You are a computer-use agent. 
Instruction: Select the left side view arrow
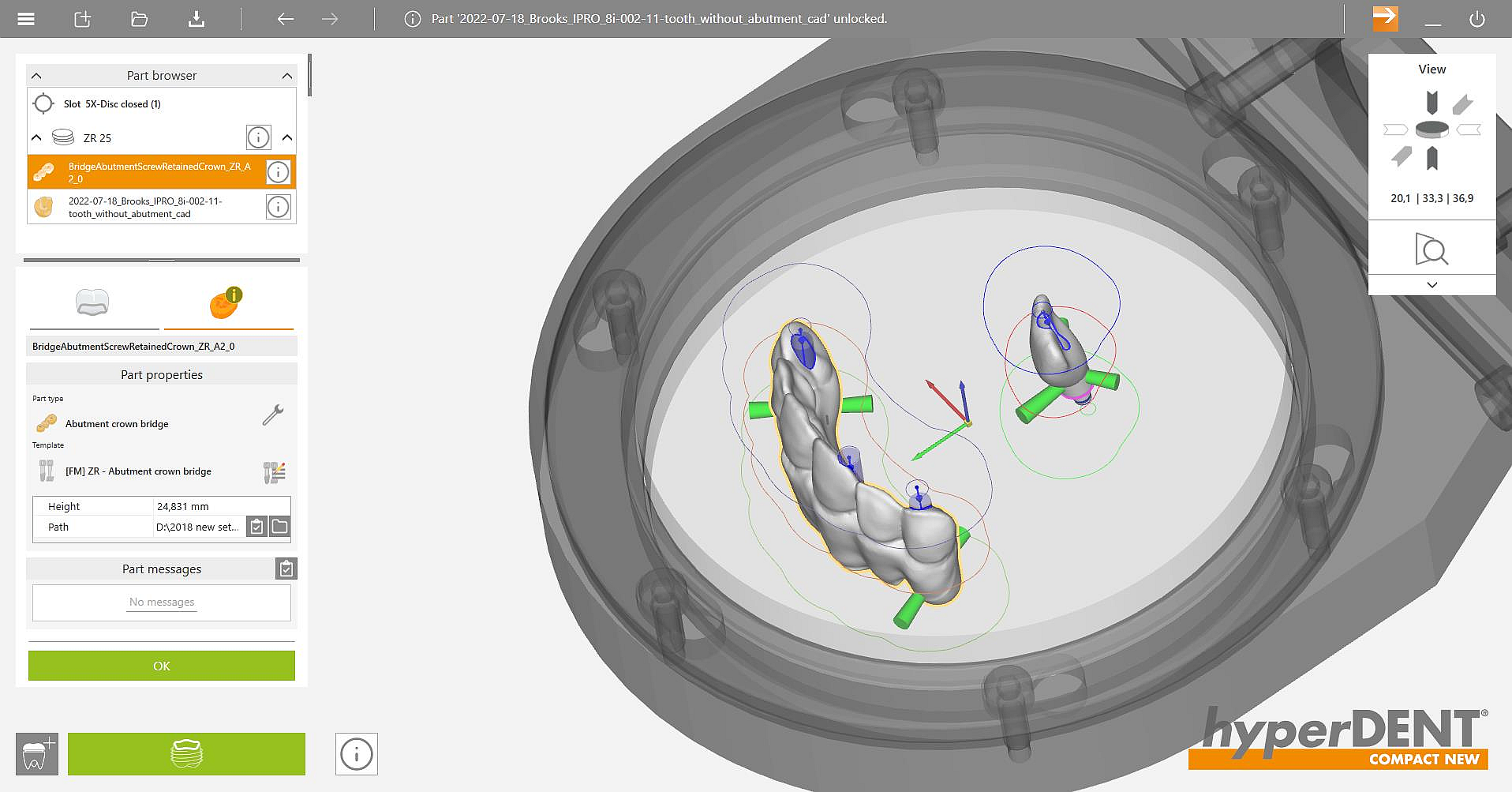(1395, 129)
